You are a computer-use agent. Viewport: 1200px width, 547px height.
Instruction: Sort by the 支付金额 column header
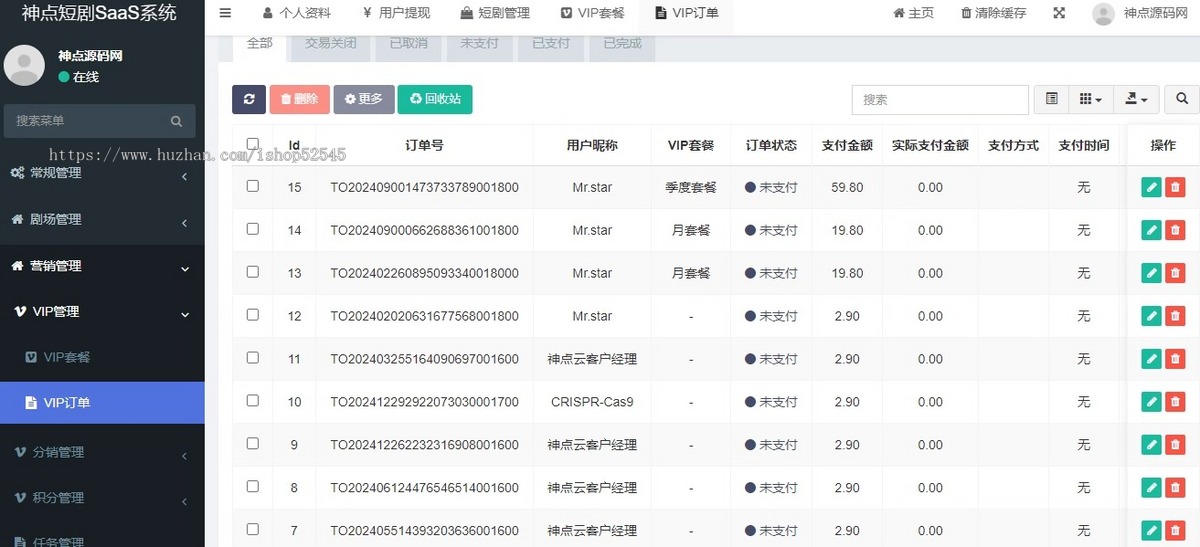pyautogui.click(x=846, y=145)
